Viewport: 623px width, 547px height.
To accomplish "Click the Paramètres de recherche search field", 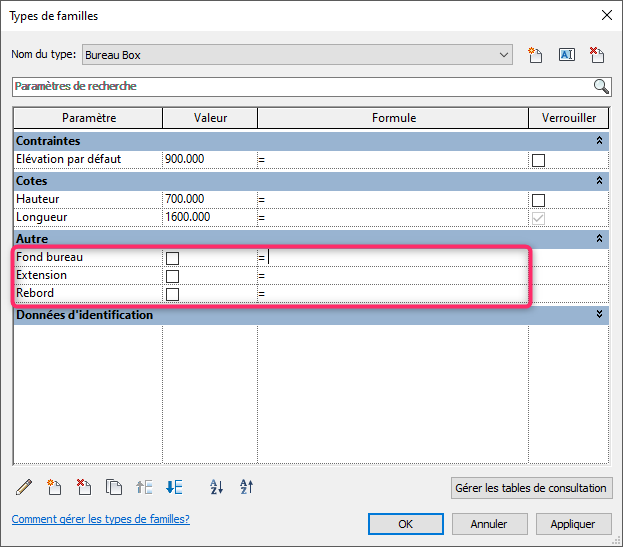I will [x=300, y=86].
